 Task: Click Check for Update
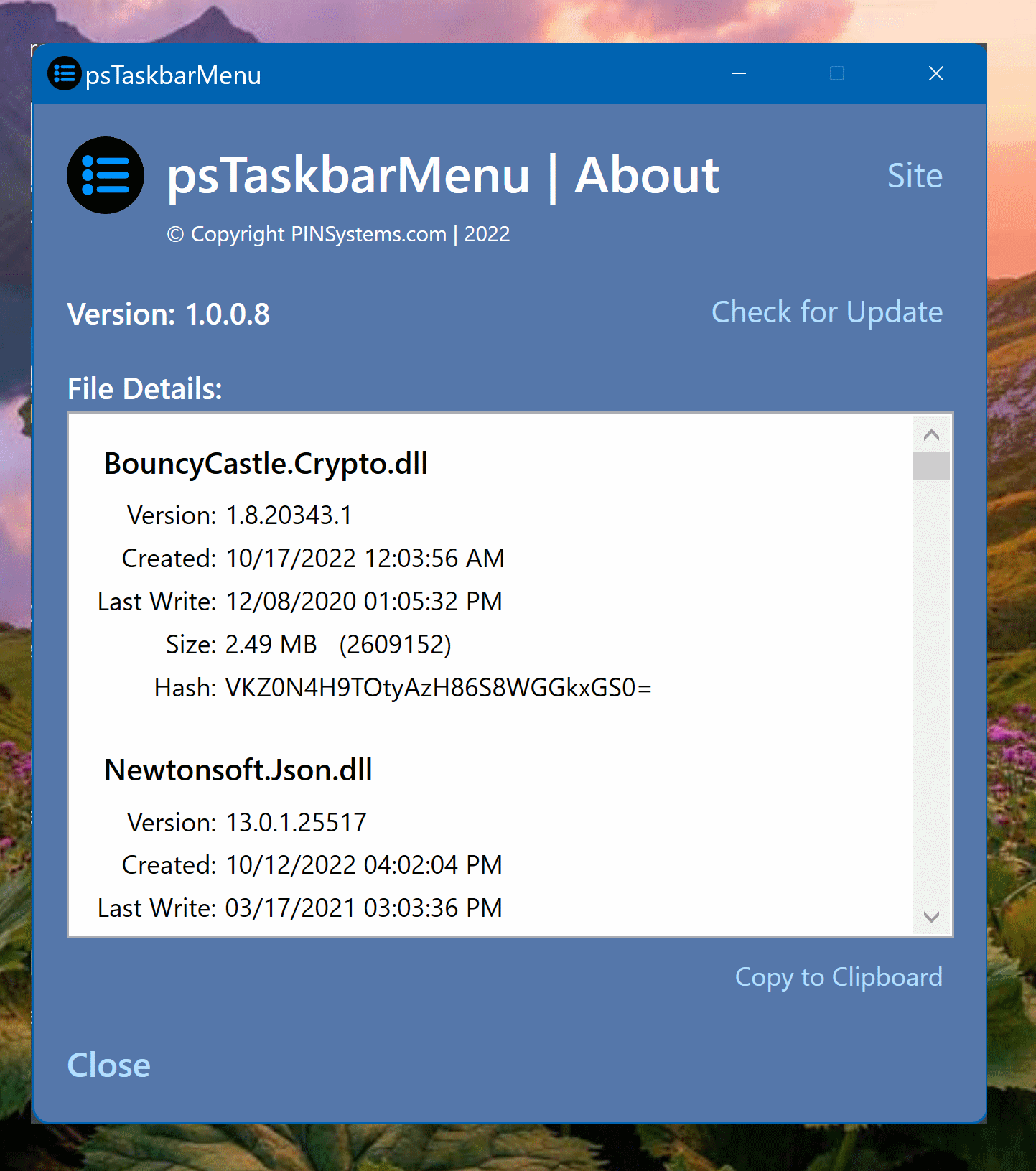coord(826,312)
